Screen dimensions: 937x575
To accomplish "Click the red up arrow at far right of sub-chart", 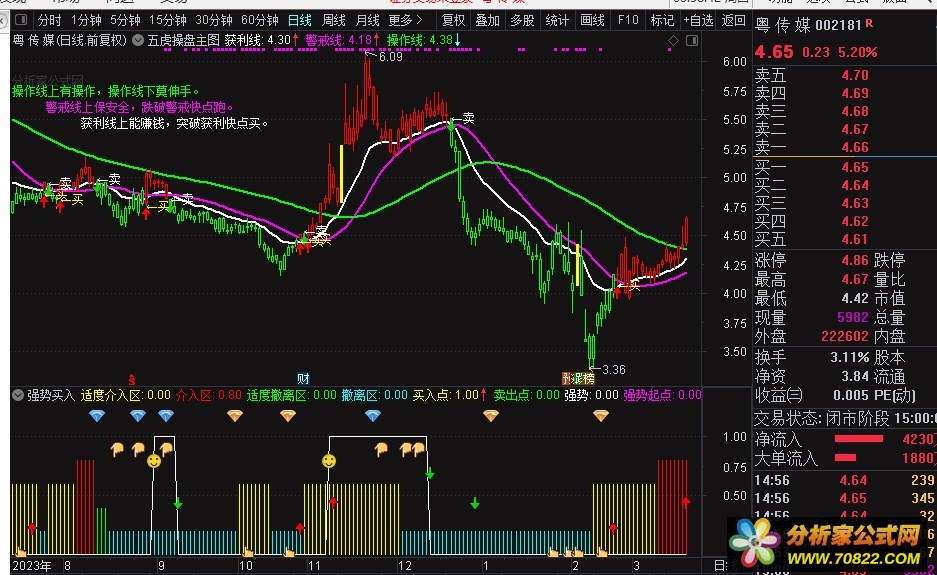I will pyautogui.click(x=685, y=500).
